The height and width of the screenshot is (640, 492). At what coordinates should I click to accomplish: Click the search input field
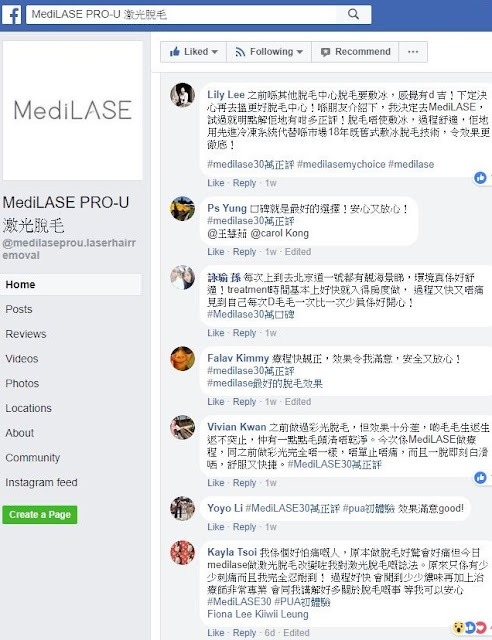click(x=181, y=14)
